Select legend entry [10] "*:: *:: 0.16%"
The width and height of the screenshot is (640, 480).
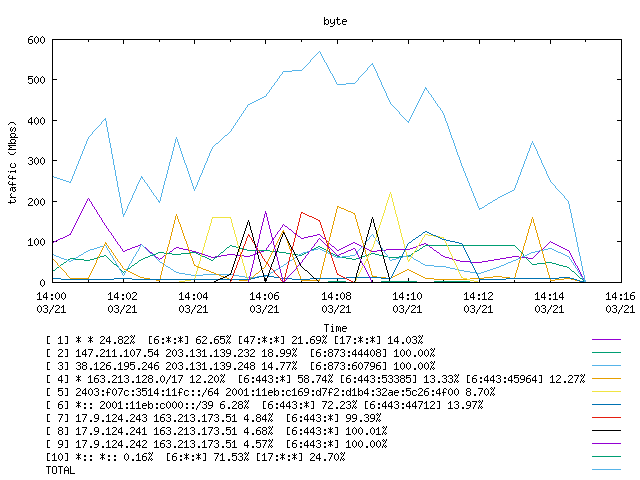pos(196,458)
